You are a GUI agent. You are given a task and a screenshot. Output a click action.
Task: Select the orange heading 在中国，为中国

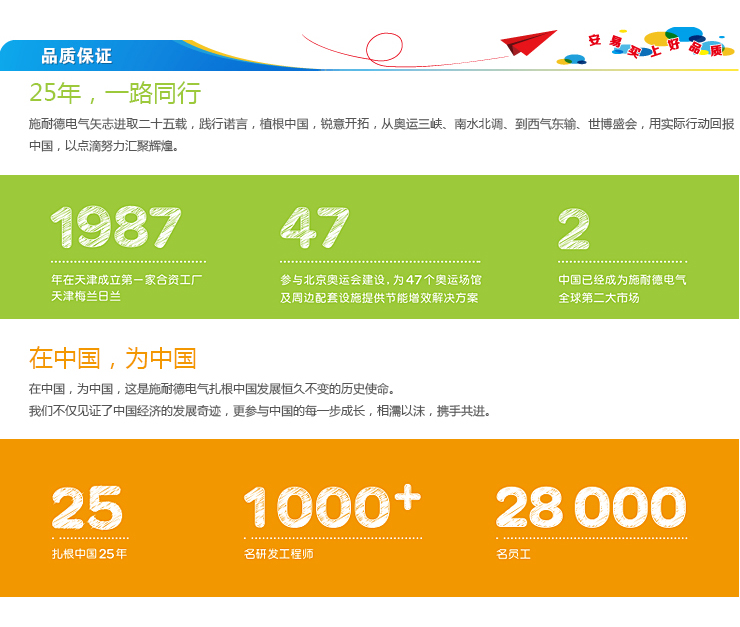click(112, 358)
